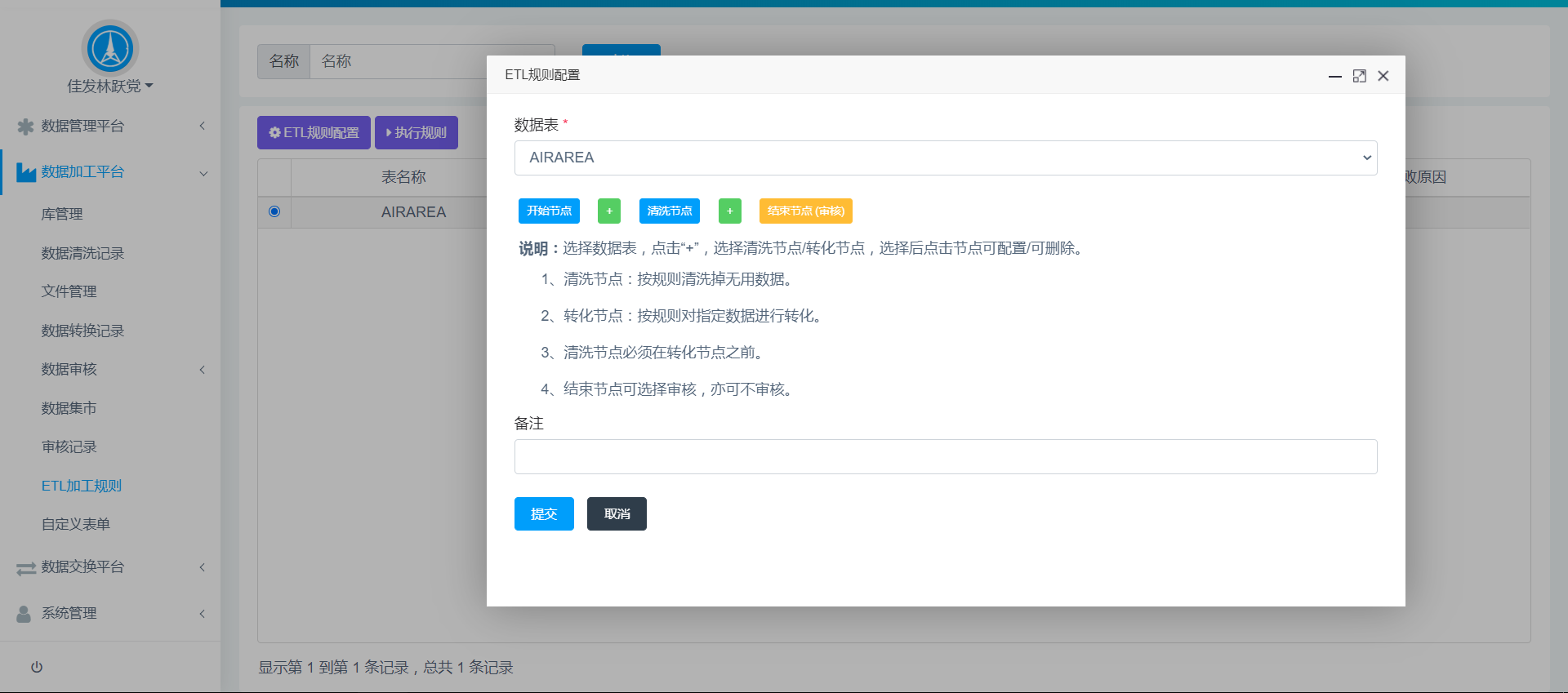Select the AIRAREA row radio button
Image resolution: width=1568 pixels, height=693 pixels.
click(274, 211)
